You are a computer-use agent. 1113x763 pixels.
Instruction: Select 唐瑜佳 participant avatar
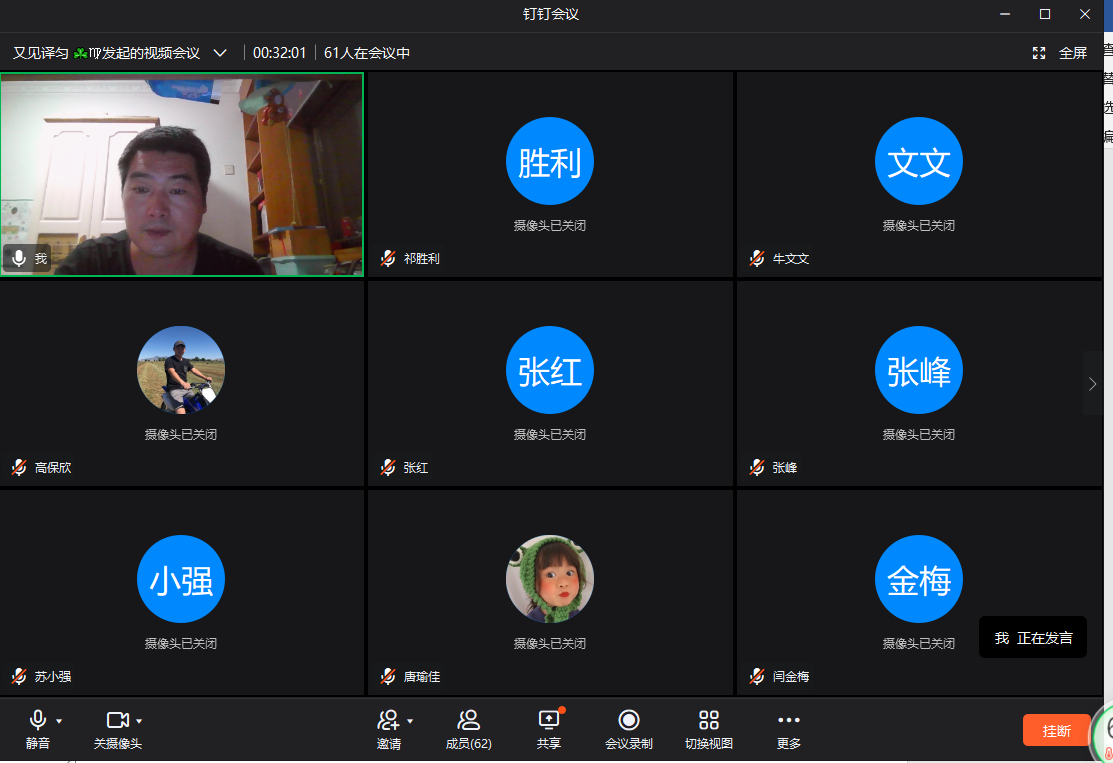(x=550, y=579)
